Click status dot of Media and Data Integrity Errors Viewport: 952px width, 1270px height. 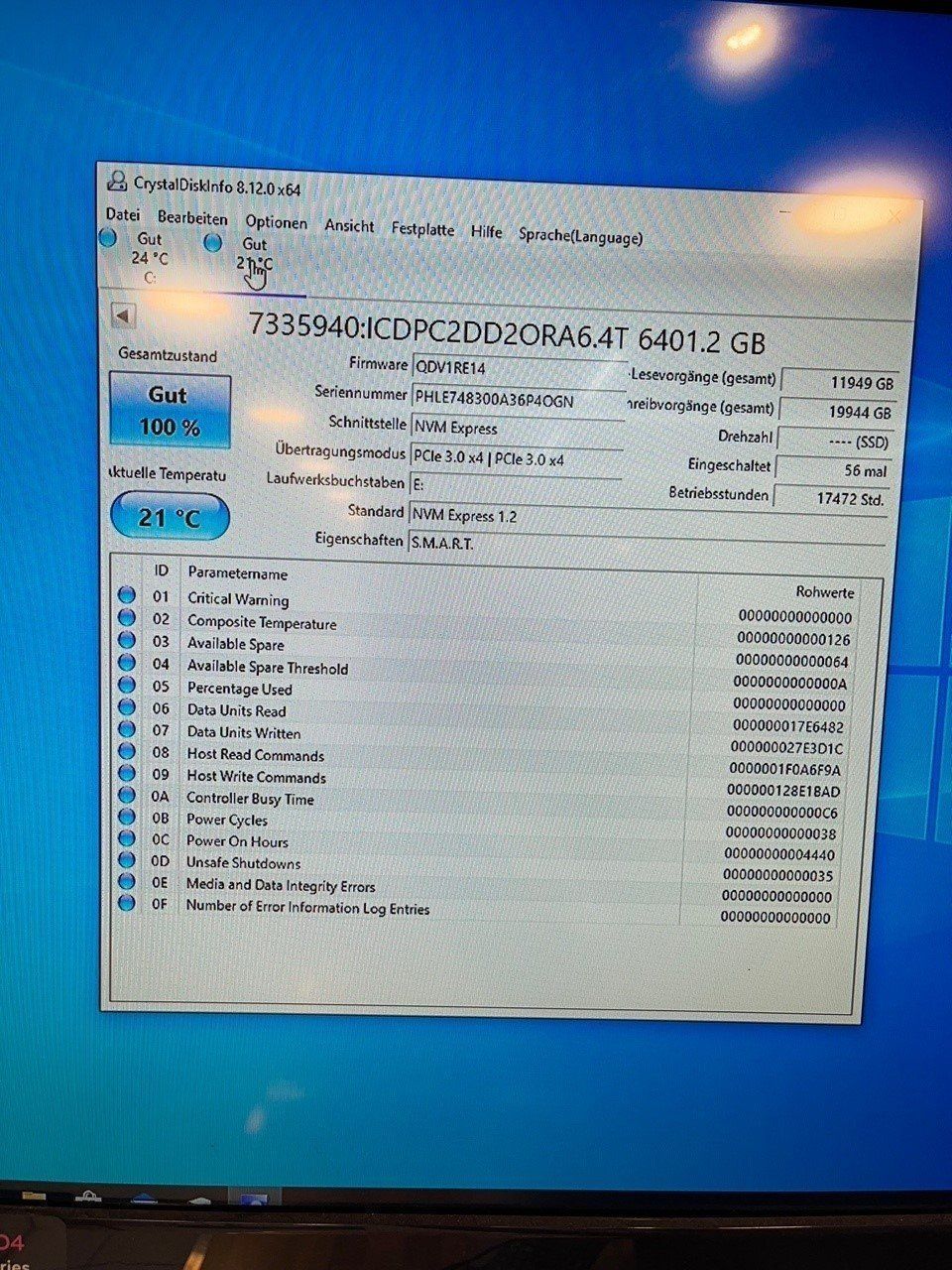click(x=127, y=881)
